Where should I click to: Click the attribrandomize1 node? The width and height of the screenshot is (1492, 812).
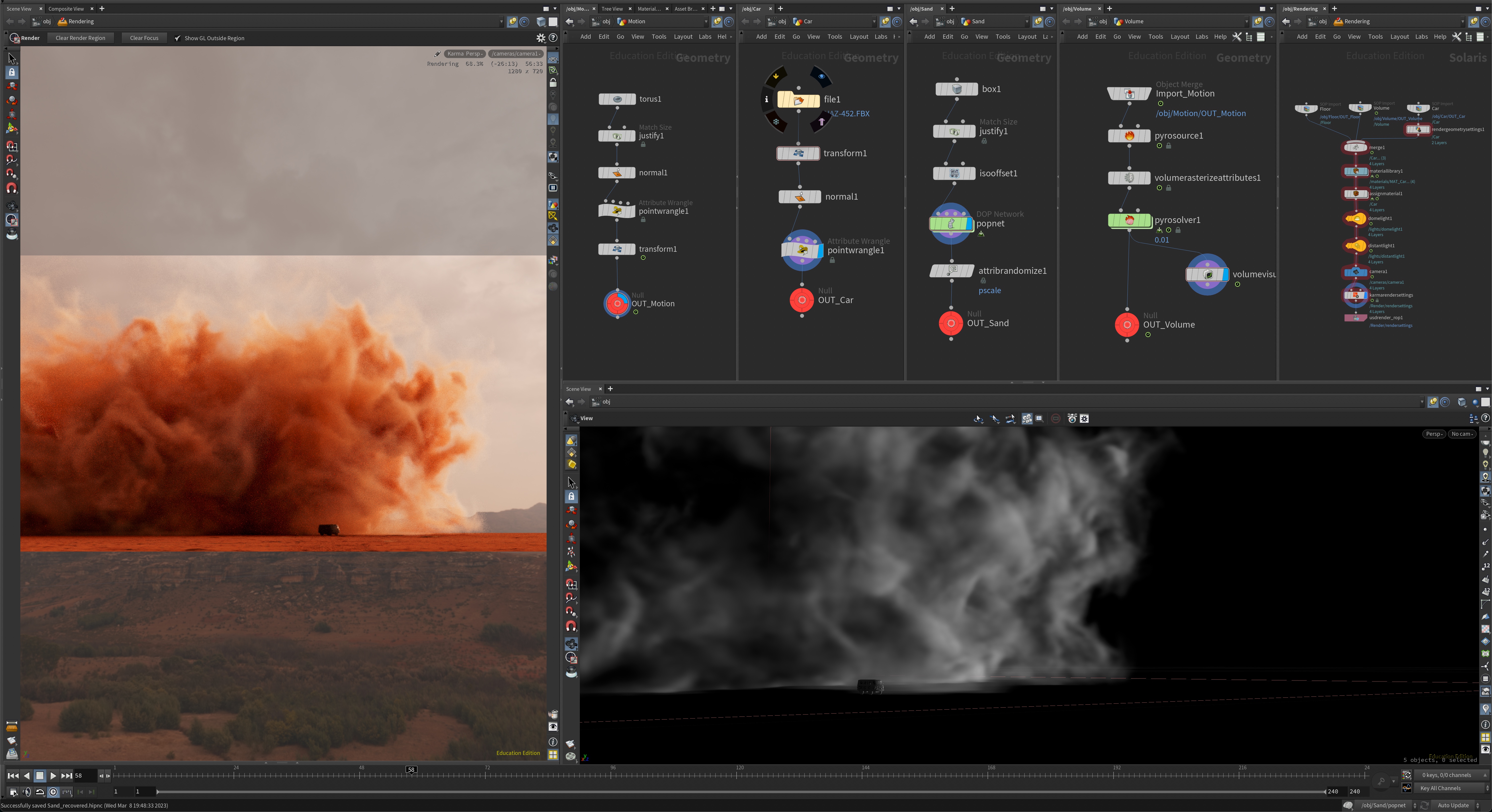952,271
